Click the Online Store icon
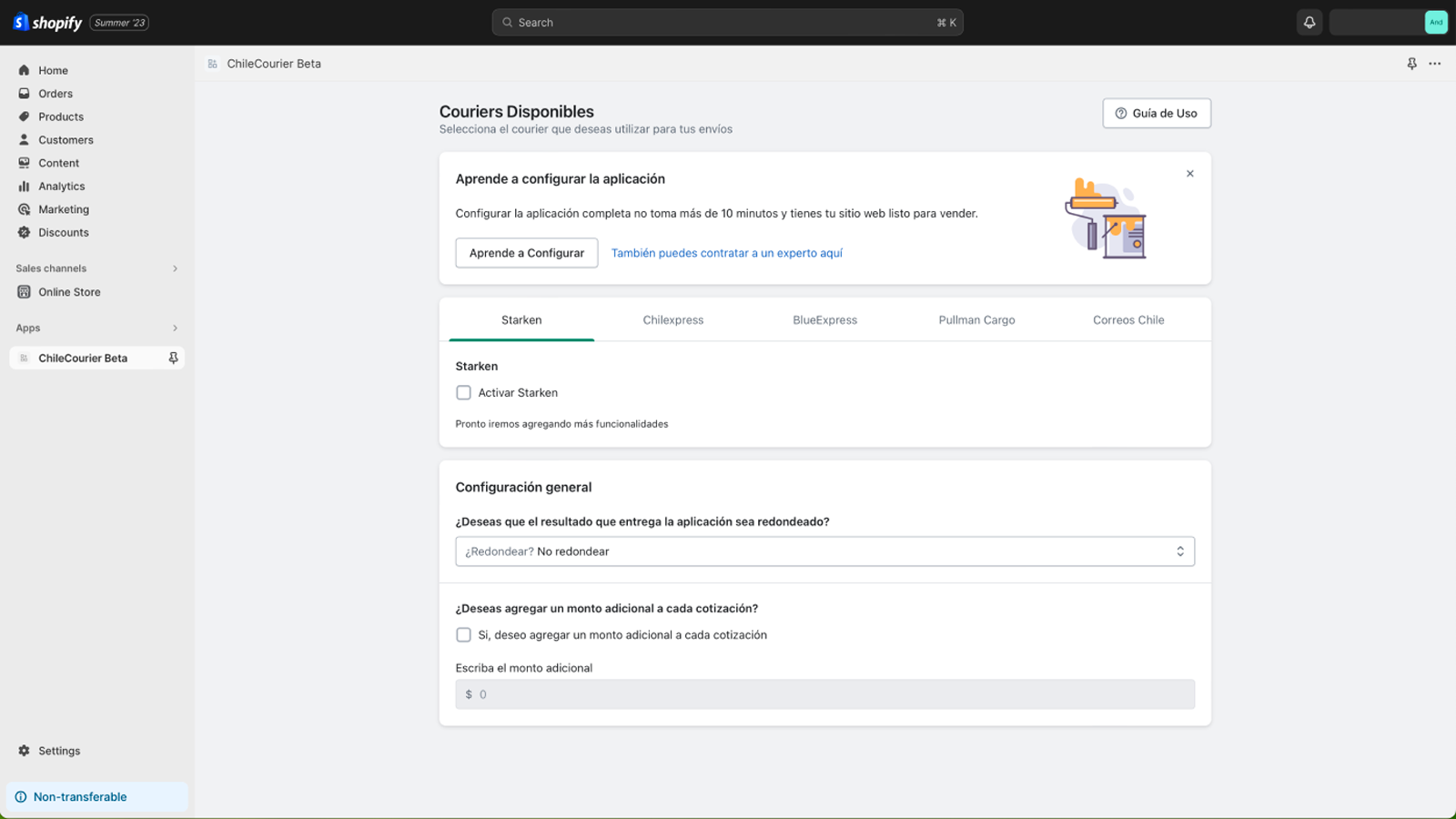This screenshot has height=819, width=1456. [x=24, y=292]
